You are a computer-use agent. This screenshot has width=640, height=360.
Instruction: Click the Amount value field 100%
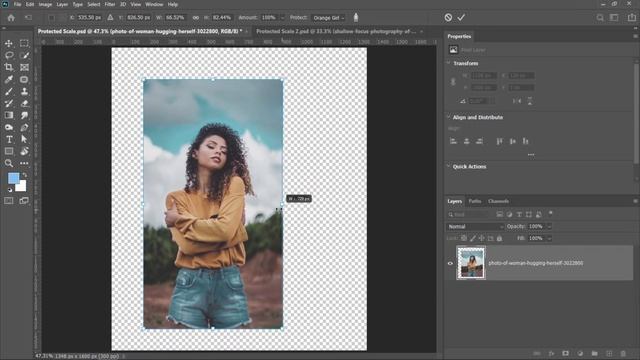coord(269,18)
